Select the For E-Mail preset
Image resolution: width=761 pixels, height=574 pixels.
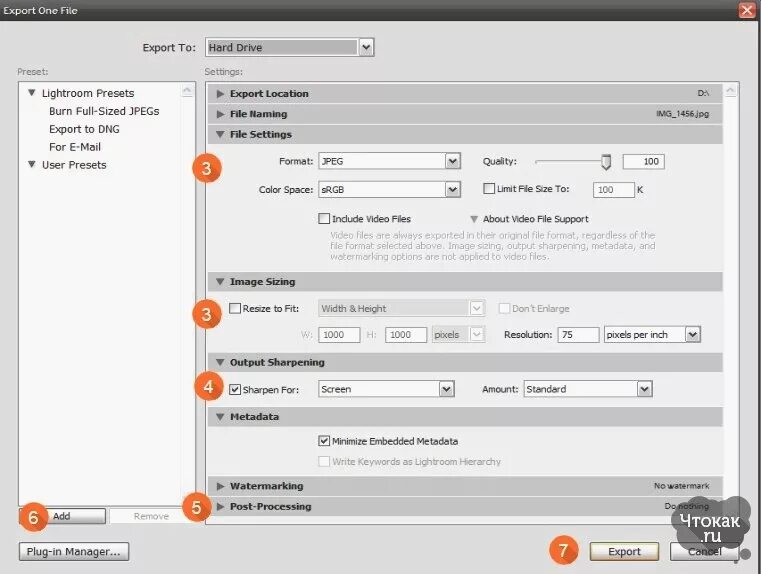75,147
